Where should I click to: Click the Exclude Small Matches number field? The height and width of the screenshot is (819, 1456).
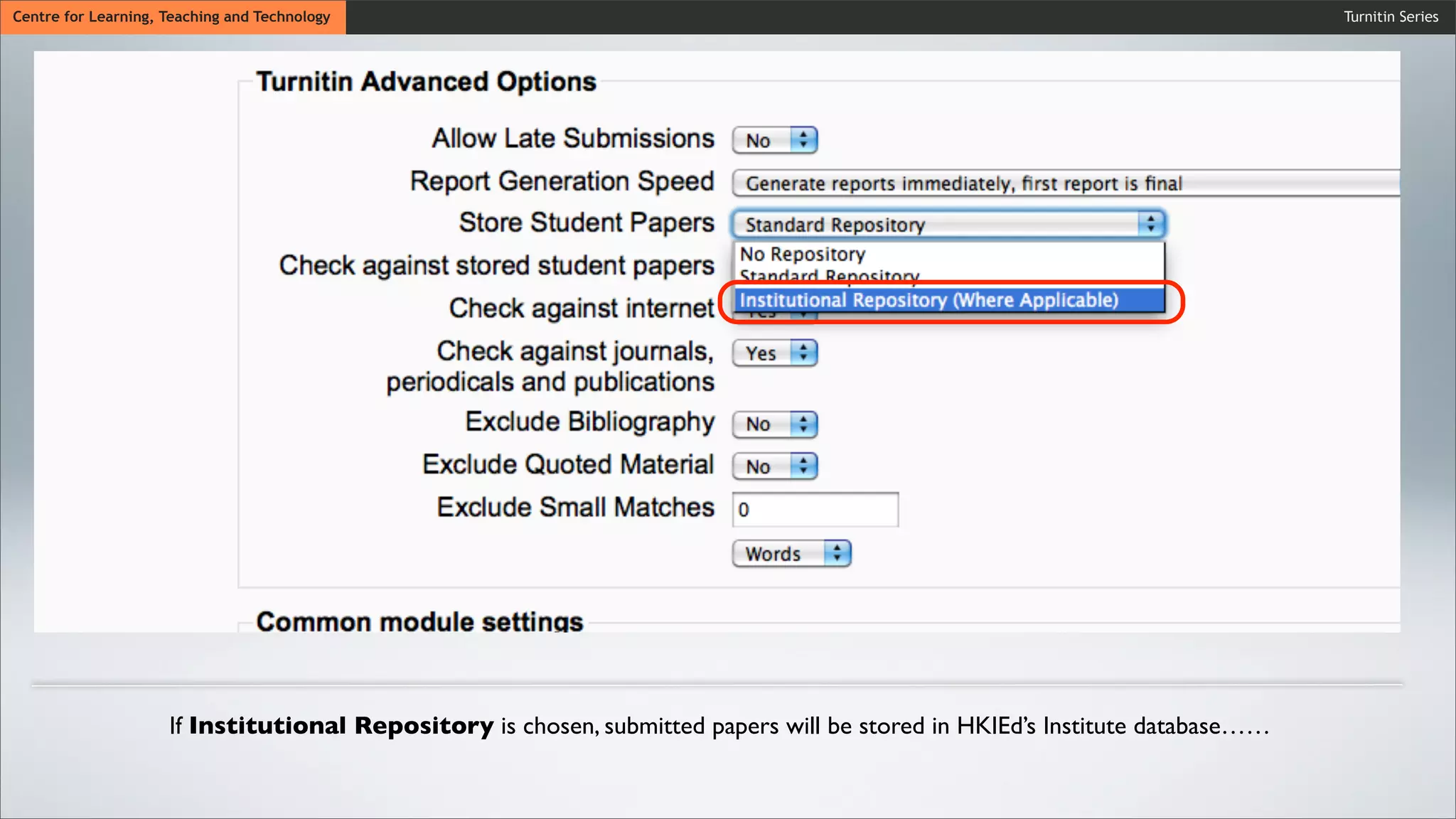(815, 510)
